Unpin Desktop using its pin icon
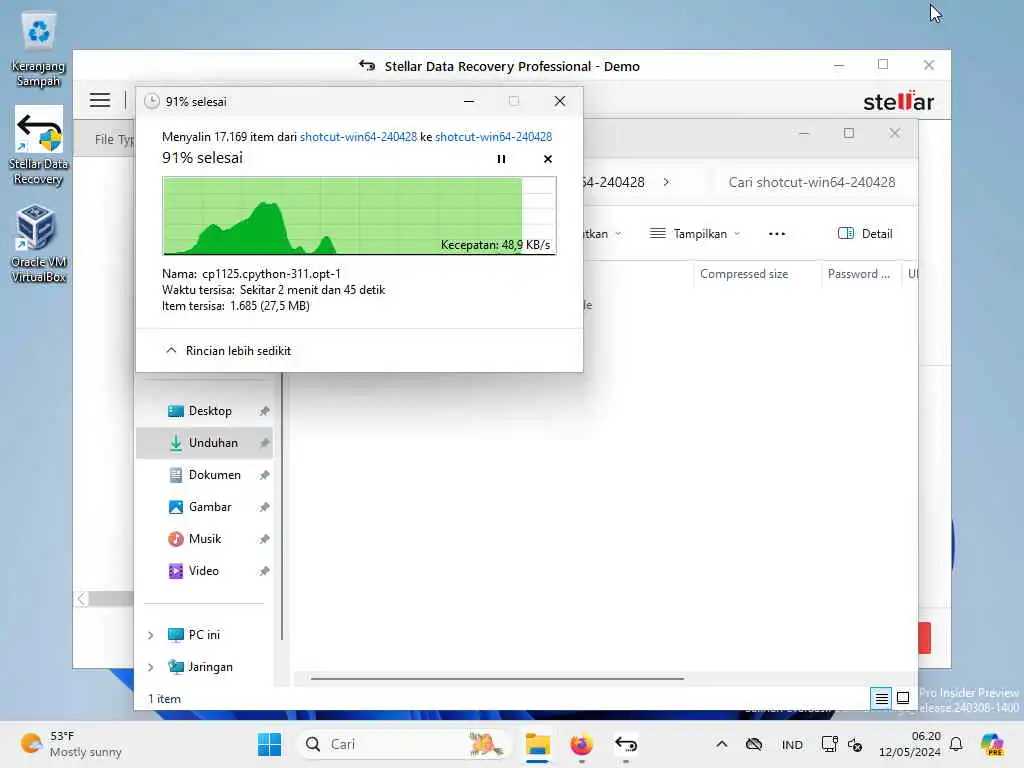 point(264,411)
